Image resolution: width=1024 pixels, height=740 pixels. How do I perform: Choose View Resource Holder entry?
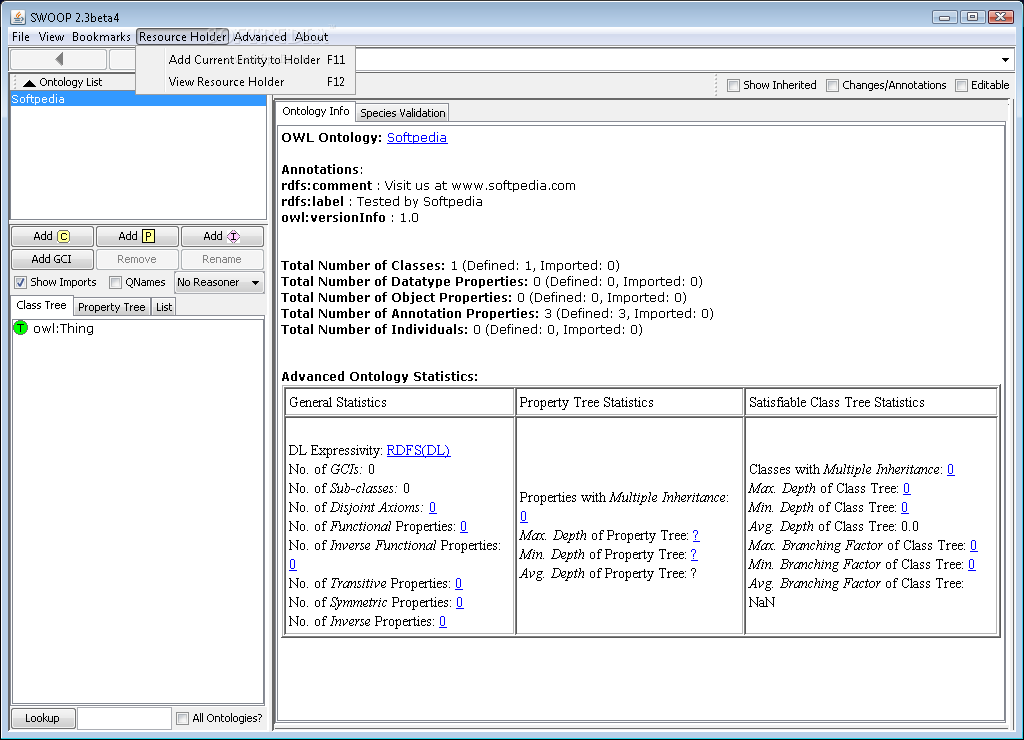point(246,82)
